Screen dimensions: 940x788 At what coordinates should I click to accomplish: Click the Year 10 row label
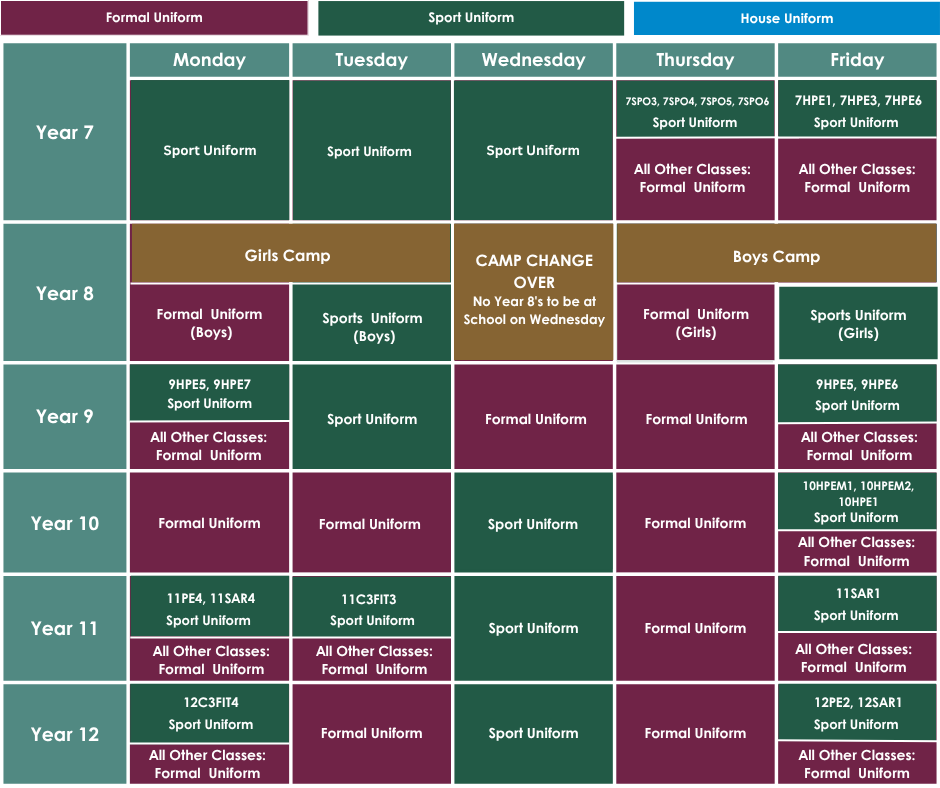click(x=65, y=523)
